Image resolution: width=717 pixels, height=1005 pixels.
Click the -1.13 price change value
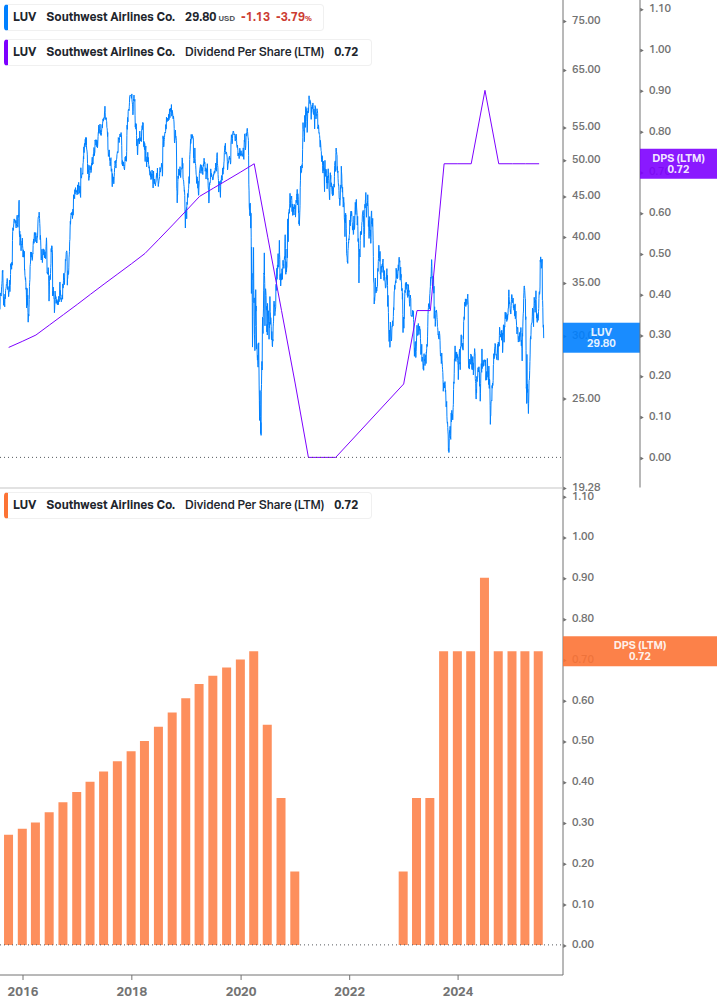click(x=255, y=17)
